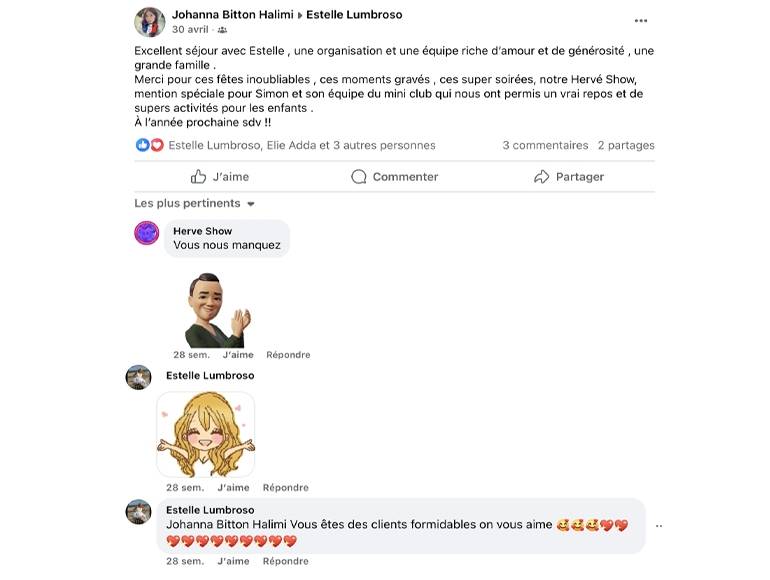Click the Commenter speech bubble icon

coord(359,177)
